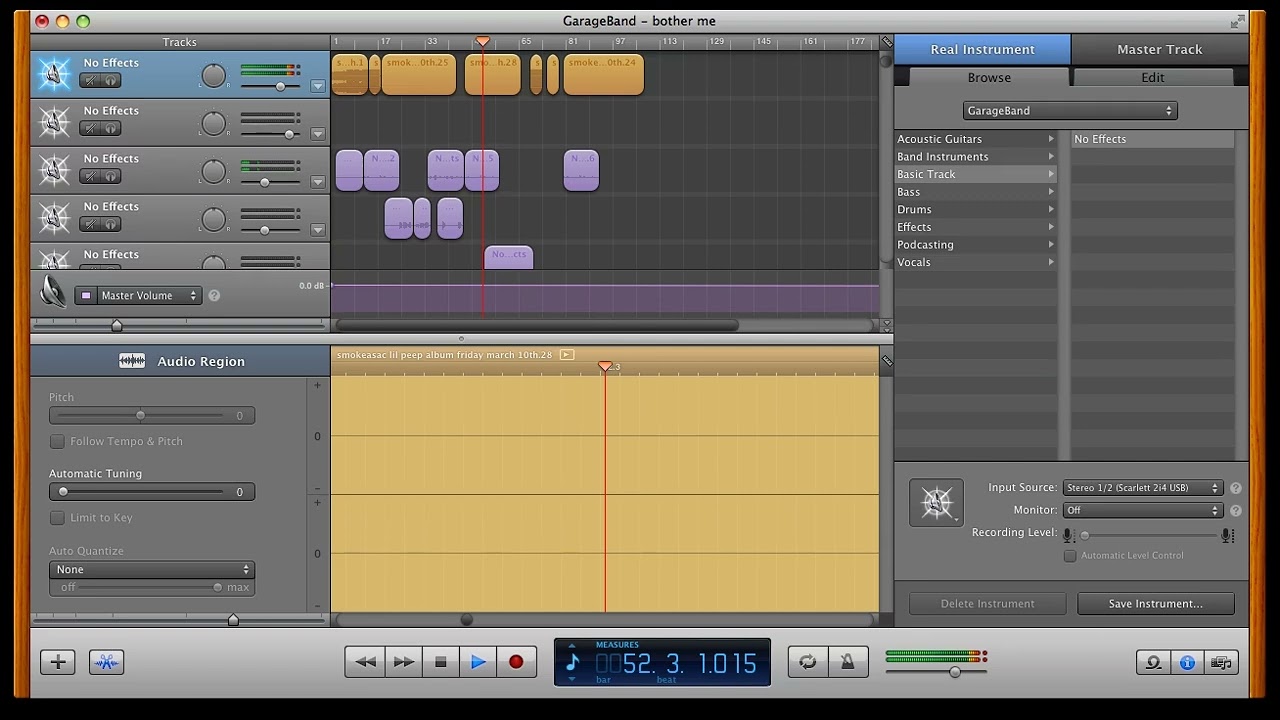Click Delete Instrument button

pyautogui.click(x=987, y=604)
